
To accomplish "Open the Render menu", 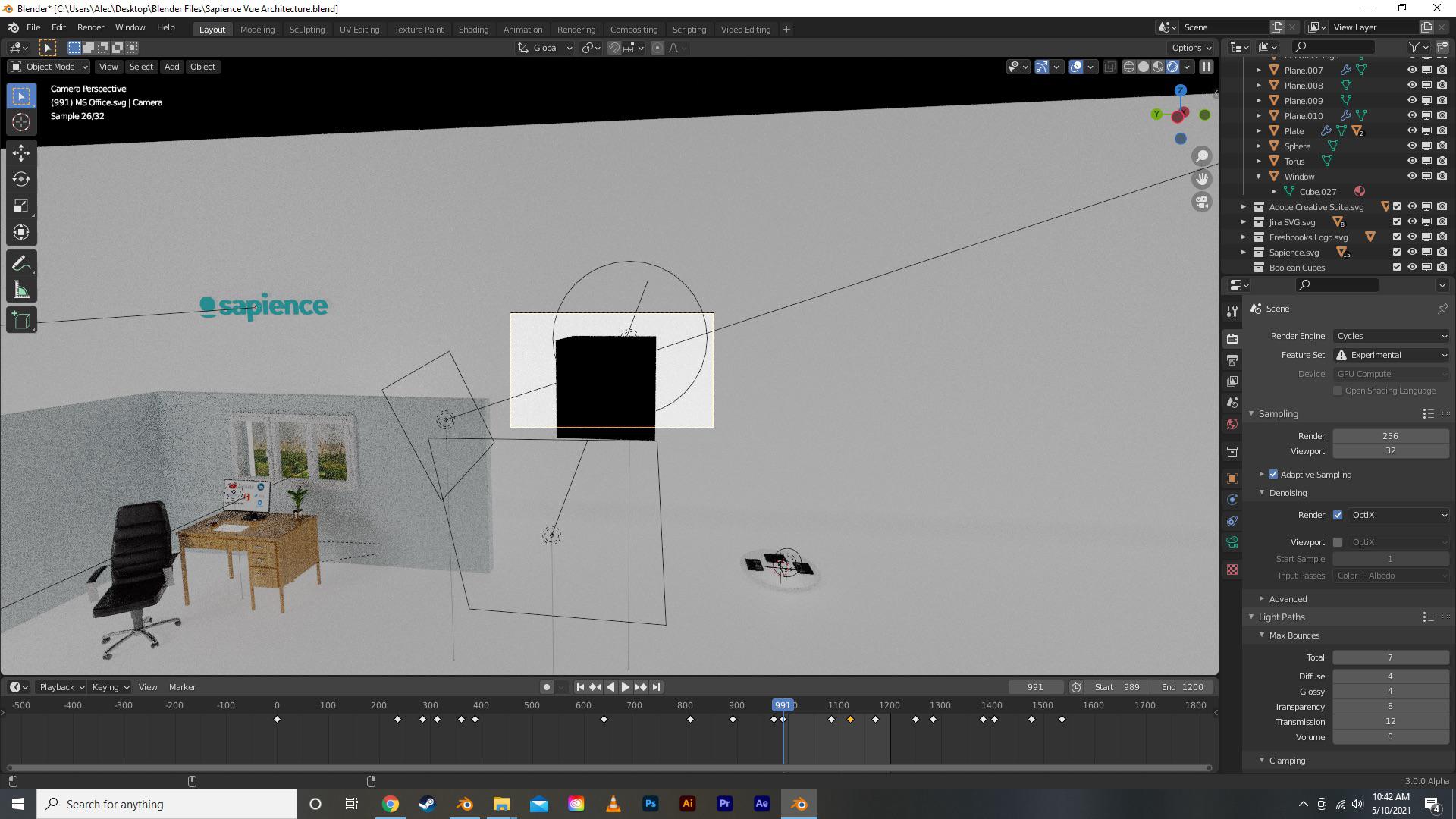I will [90, 27].
